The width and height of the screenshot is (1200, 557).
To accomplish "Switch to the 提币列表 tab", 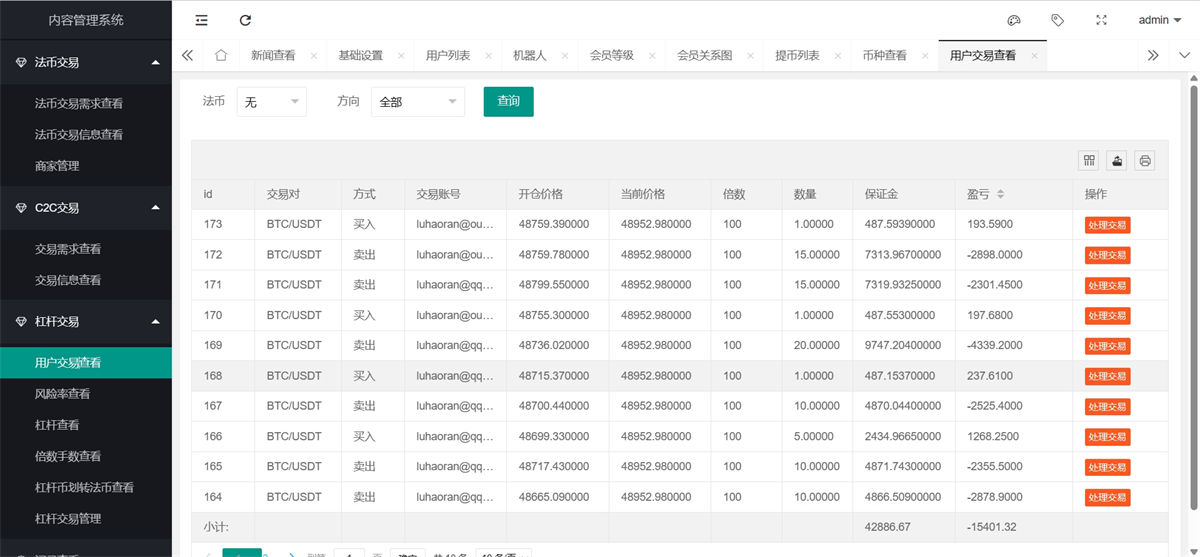I will [797, 55].
